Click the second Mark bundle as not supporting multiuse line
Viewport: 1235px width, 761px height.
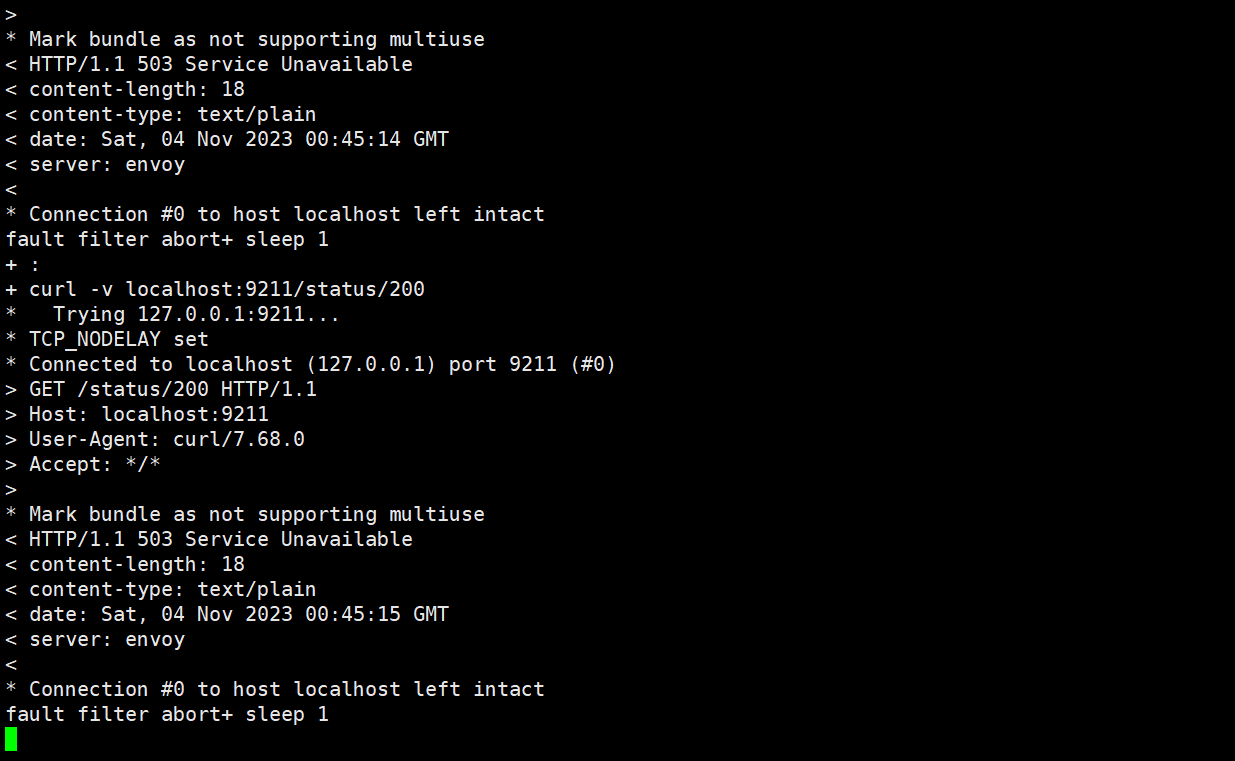coord(245,514)
